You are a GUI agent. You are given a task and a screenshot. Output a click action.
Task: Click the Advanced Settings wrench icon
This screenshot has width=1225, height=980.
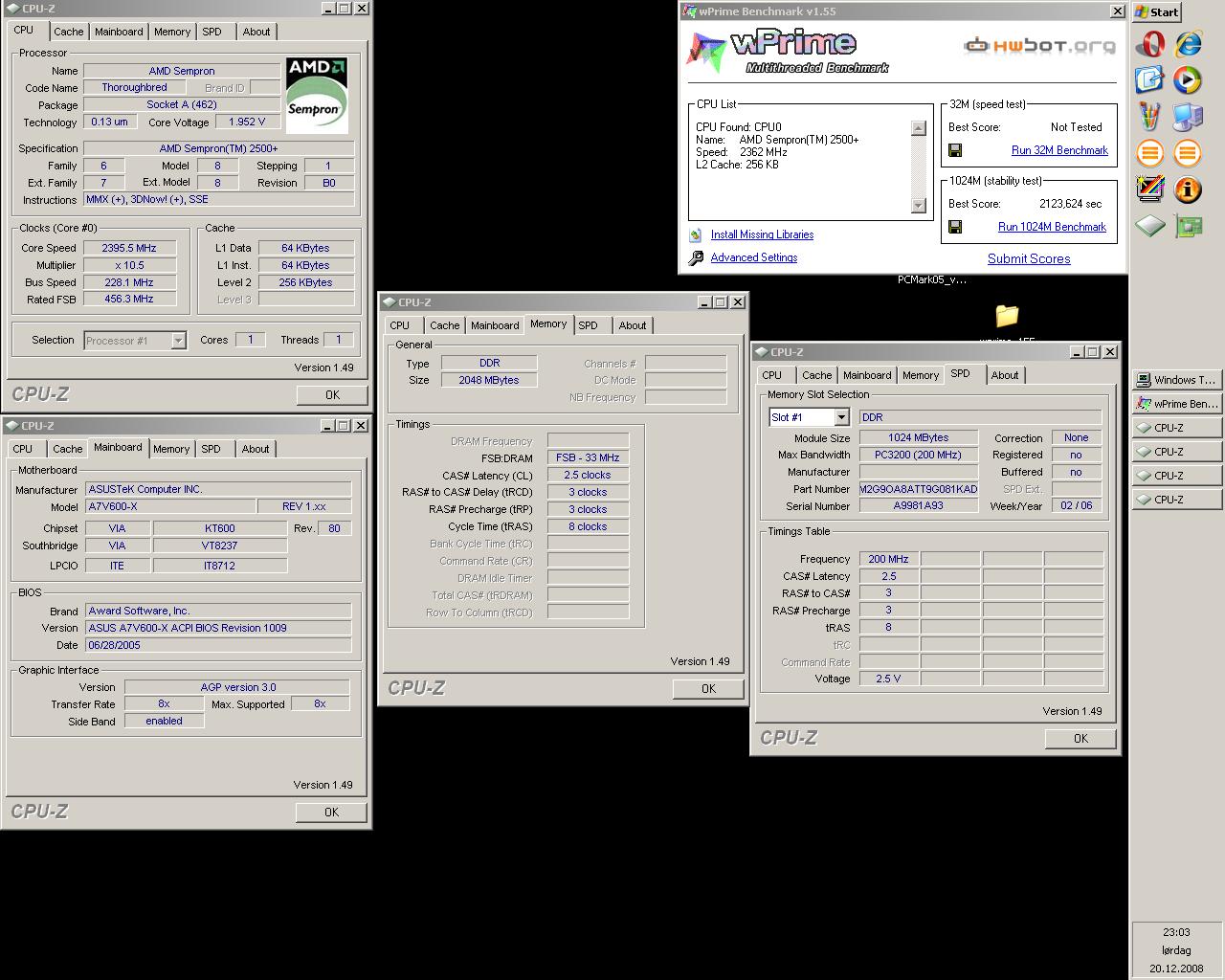click(696, 257)
